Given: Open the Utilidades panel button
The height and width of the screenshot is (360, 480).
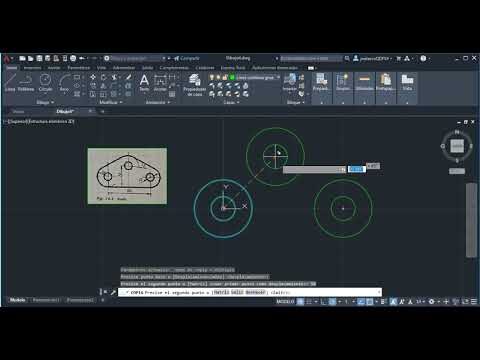Looking at the screenshot, I should pyautogui.click(x=364, y=88).
